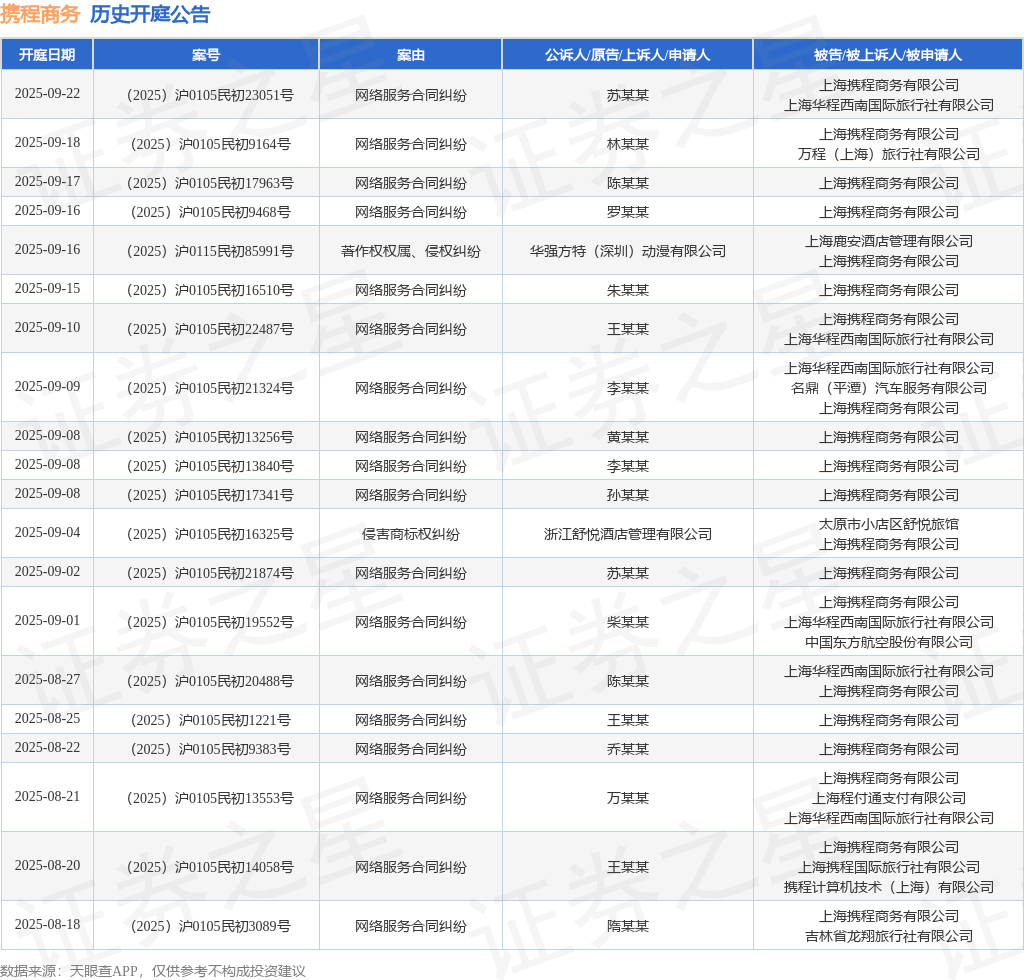Select case number 沪0105民初13840号
Image resolution: width=1024 pixels, height=980 pixels.
point(210,466)
